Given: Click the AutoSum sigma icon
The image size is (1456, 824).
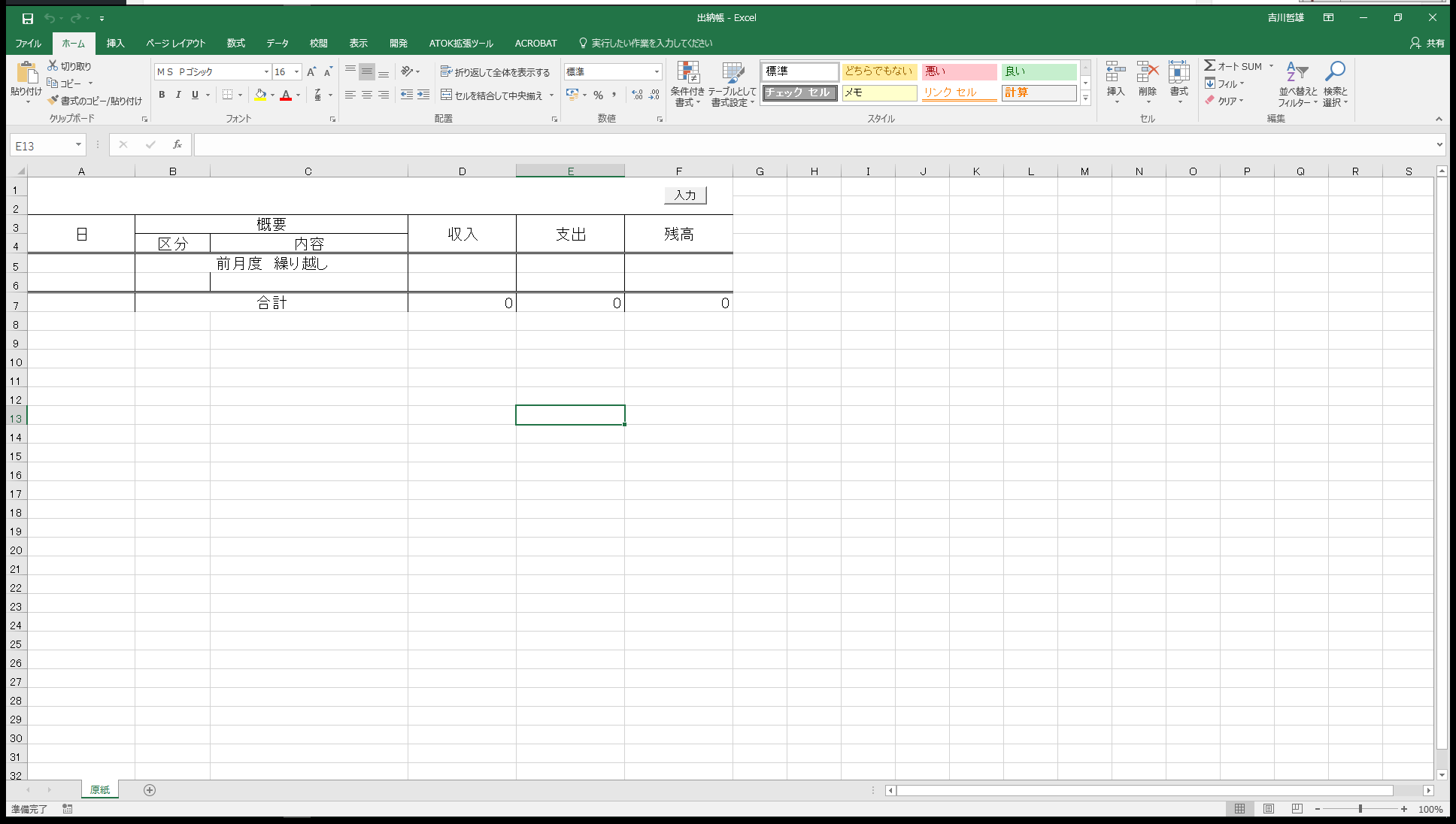Looking at the screenshot, I should point(1209,66).
